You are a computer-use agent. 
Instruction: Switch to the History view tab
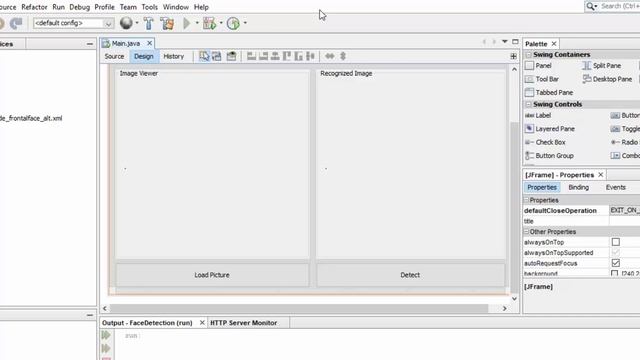tap(173, 56)
